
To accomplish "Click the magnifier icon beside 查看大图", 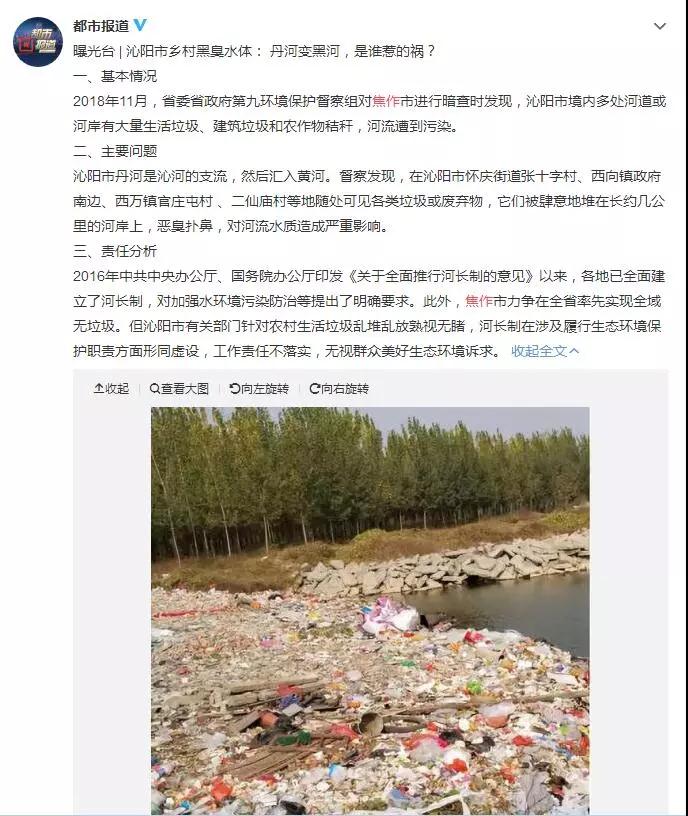I will [155, 388].
